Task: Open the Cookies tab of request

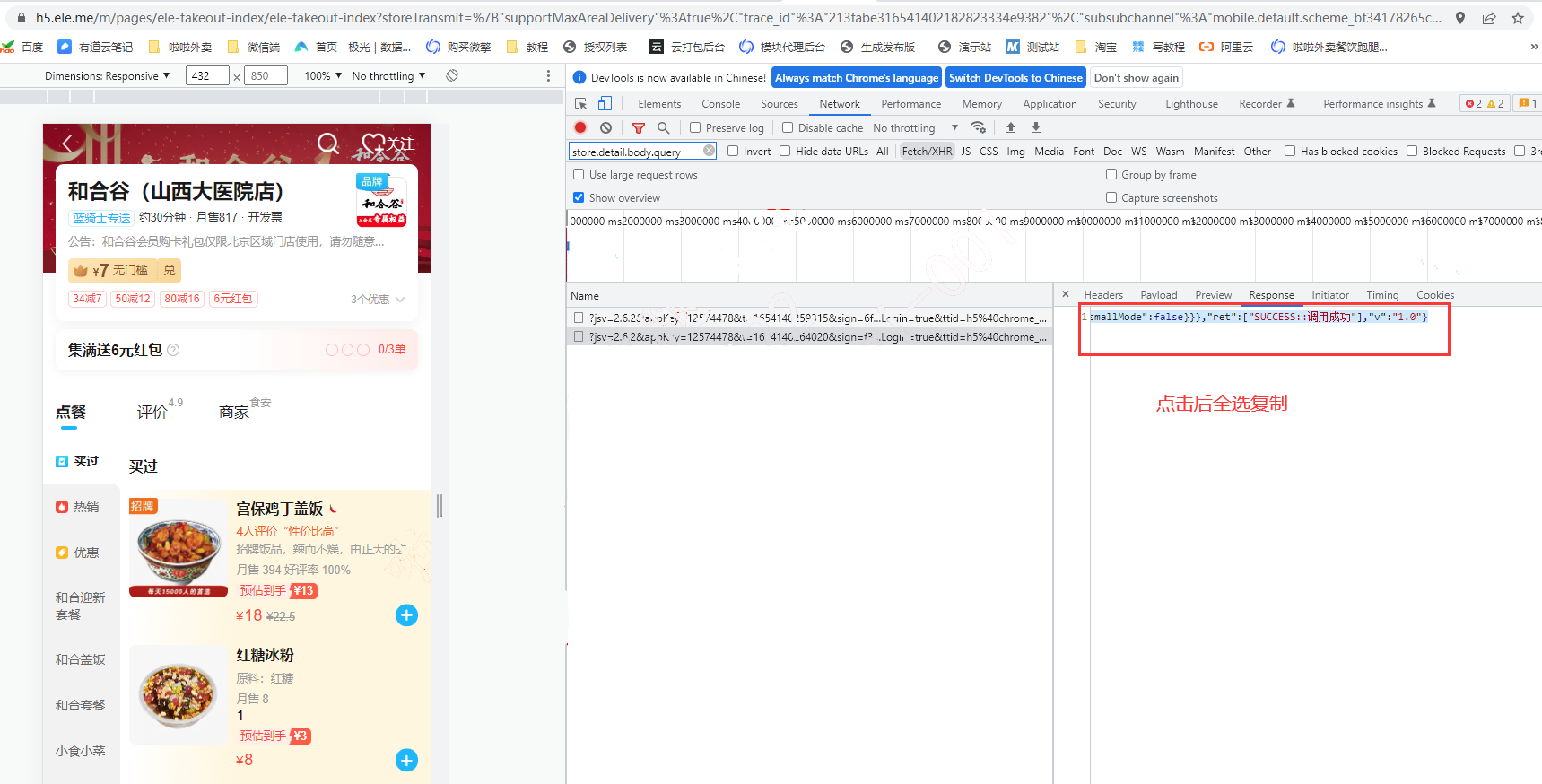Action: [1435, 294]
